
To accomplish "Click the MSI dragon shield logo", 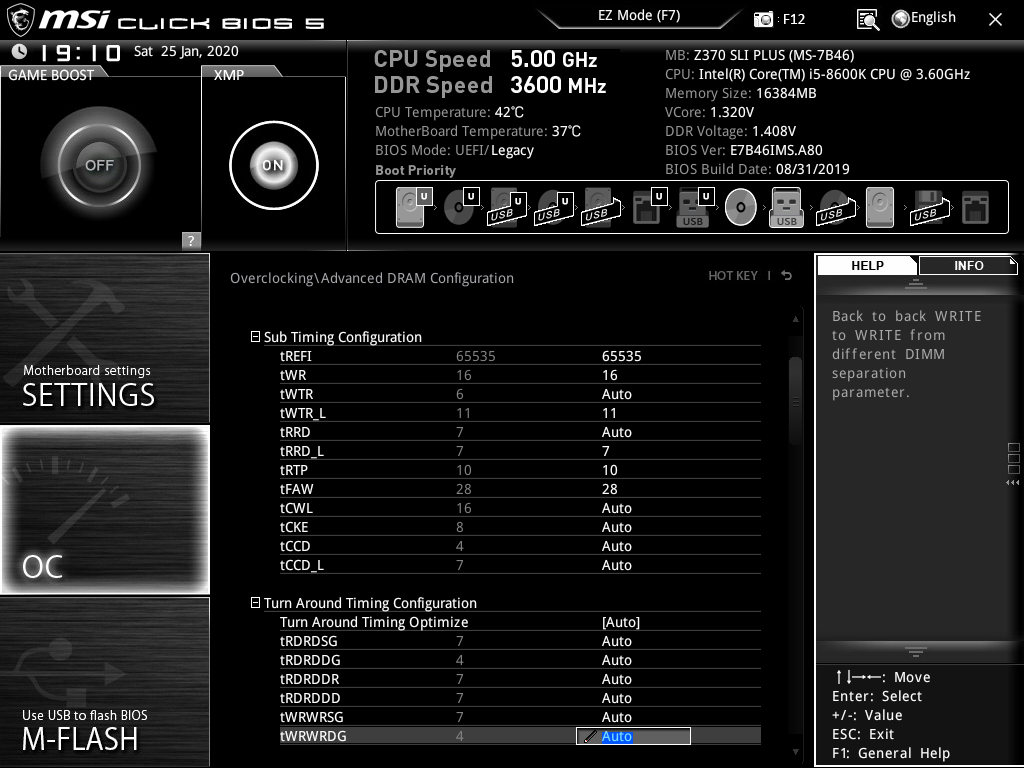I will [20, 20].
